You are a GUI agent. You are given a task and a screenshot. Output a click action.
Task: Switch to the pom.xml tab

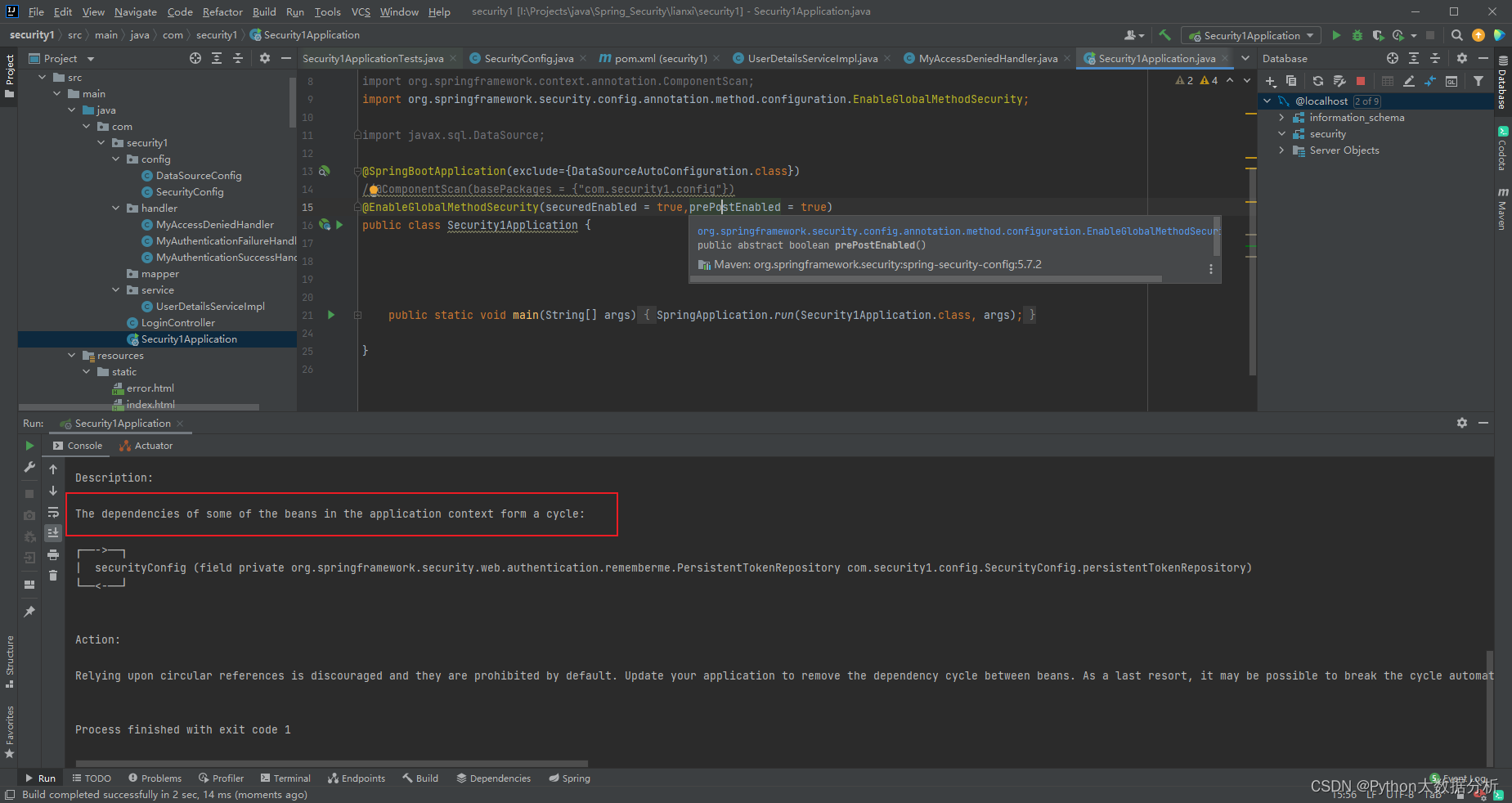tap(654, 58)
